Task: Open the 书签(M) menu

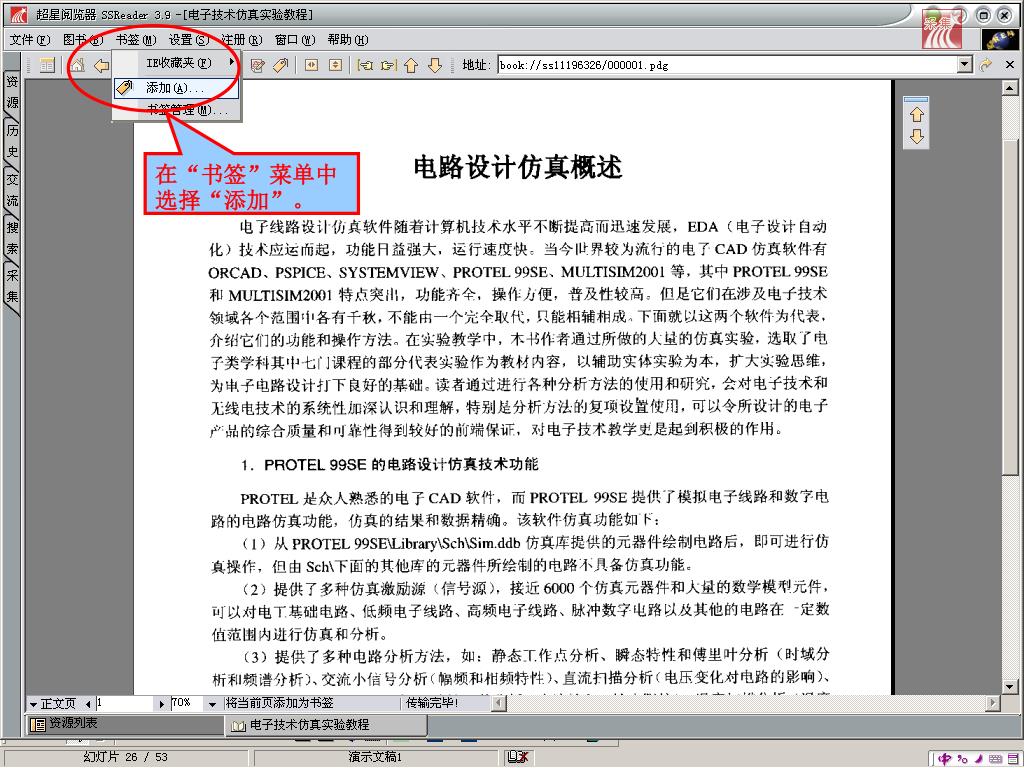Action: [x=136, y=40]
